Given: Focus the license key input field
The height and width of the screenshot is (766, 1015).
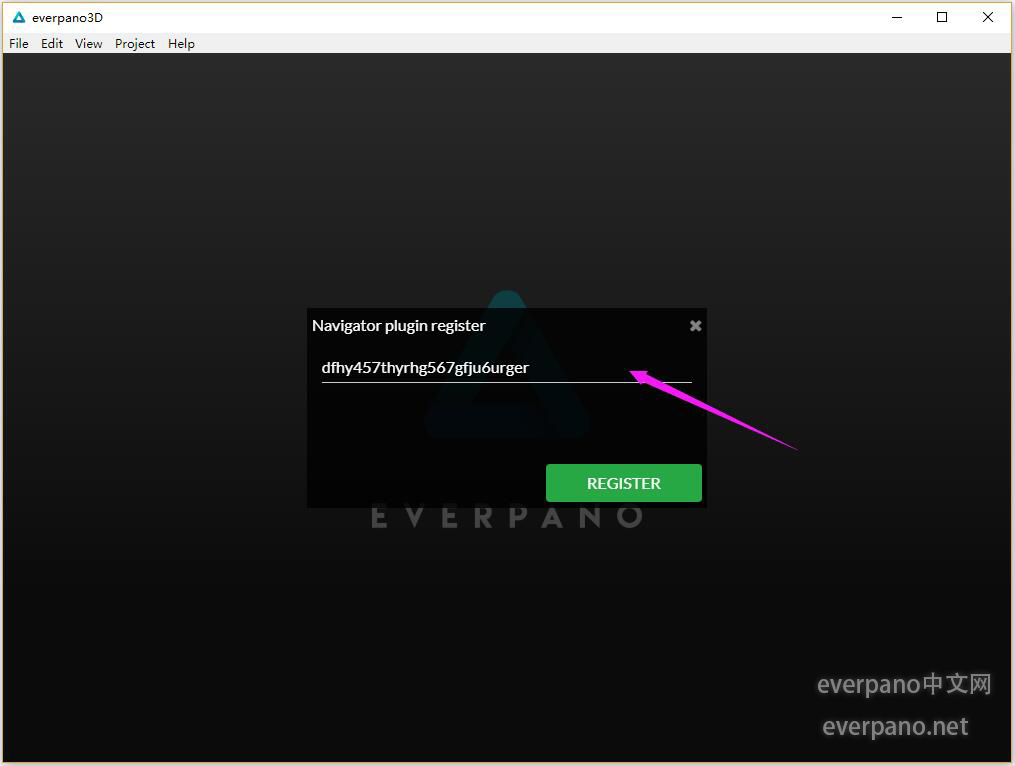Looking at the screenshot, I should 506,368.
